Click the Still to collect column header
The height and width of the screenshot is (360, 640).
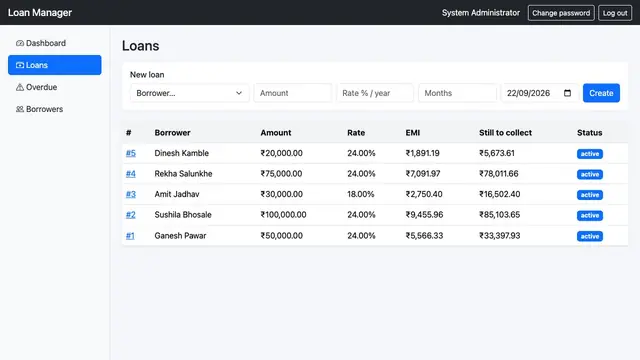tap(505, 133)
